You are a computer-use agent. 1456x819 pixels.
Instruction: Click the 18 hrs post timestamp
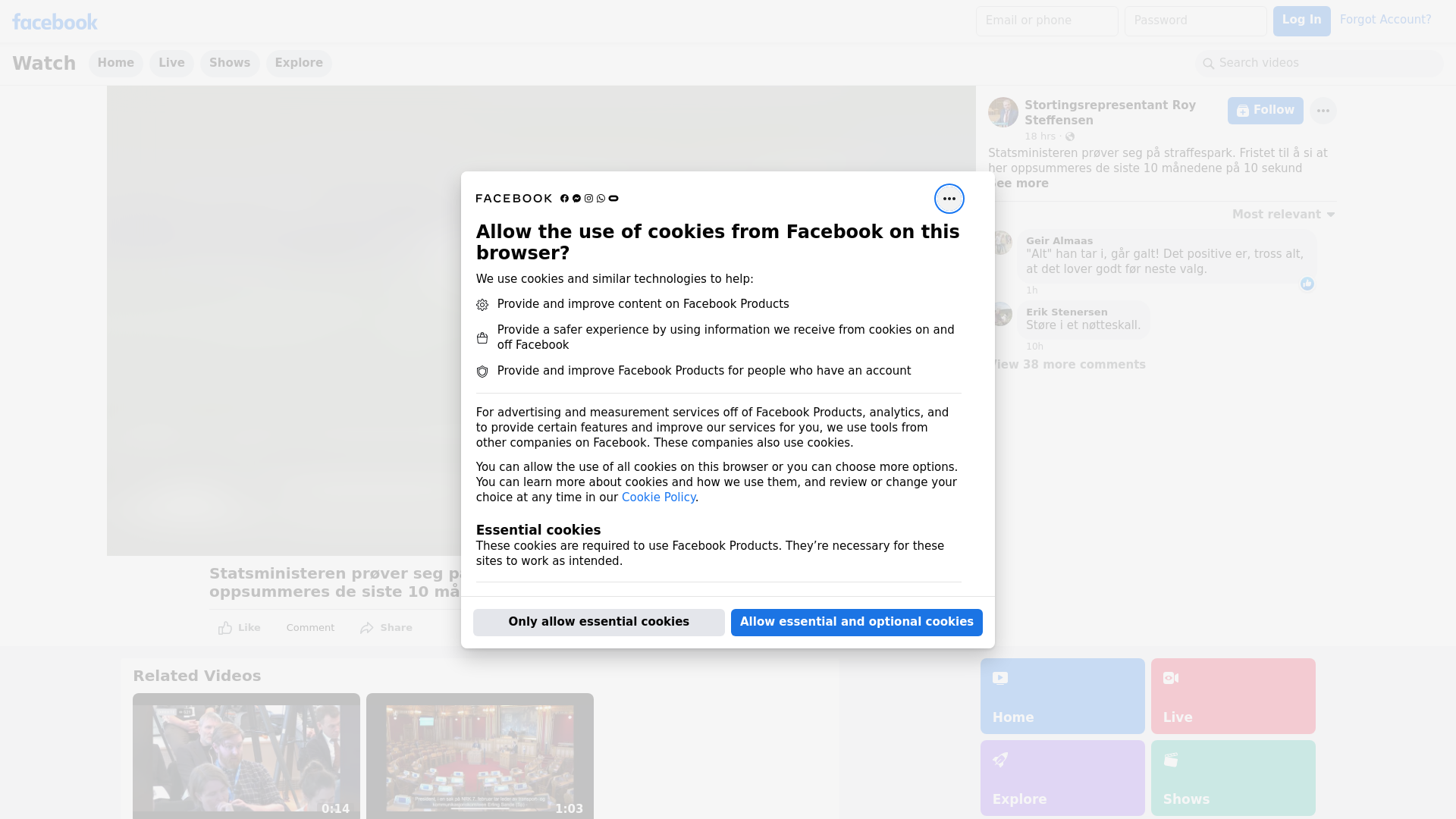1040,136
